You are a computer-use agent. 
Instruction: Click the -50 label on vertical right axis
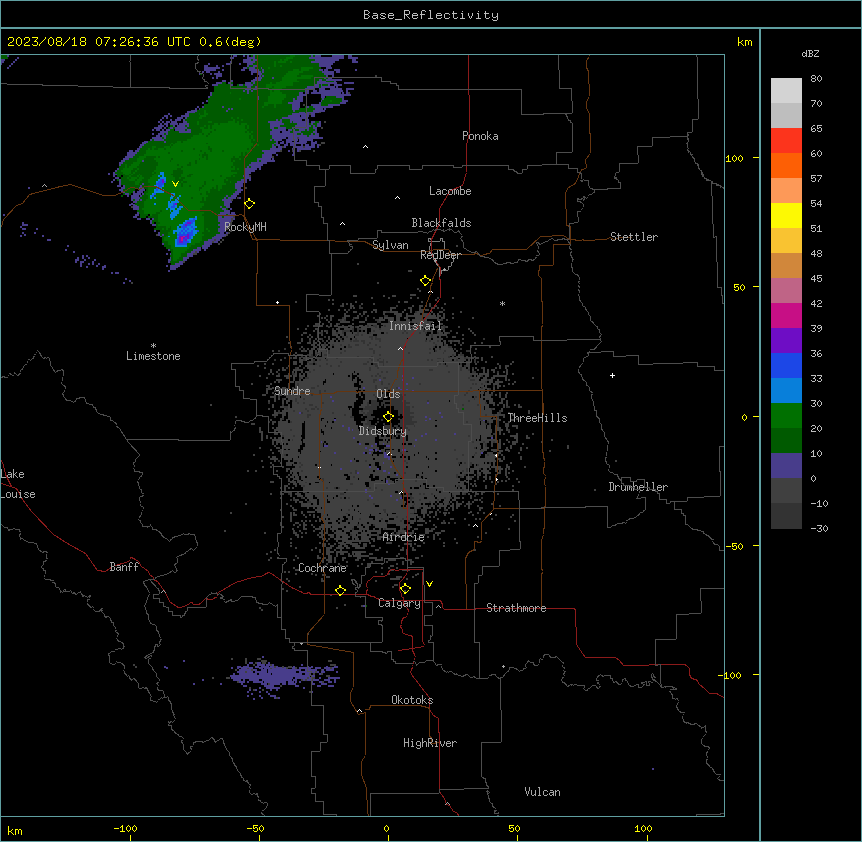734,546
